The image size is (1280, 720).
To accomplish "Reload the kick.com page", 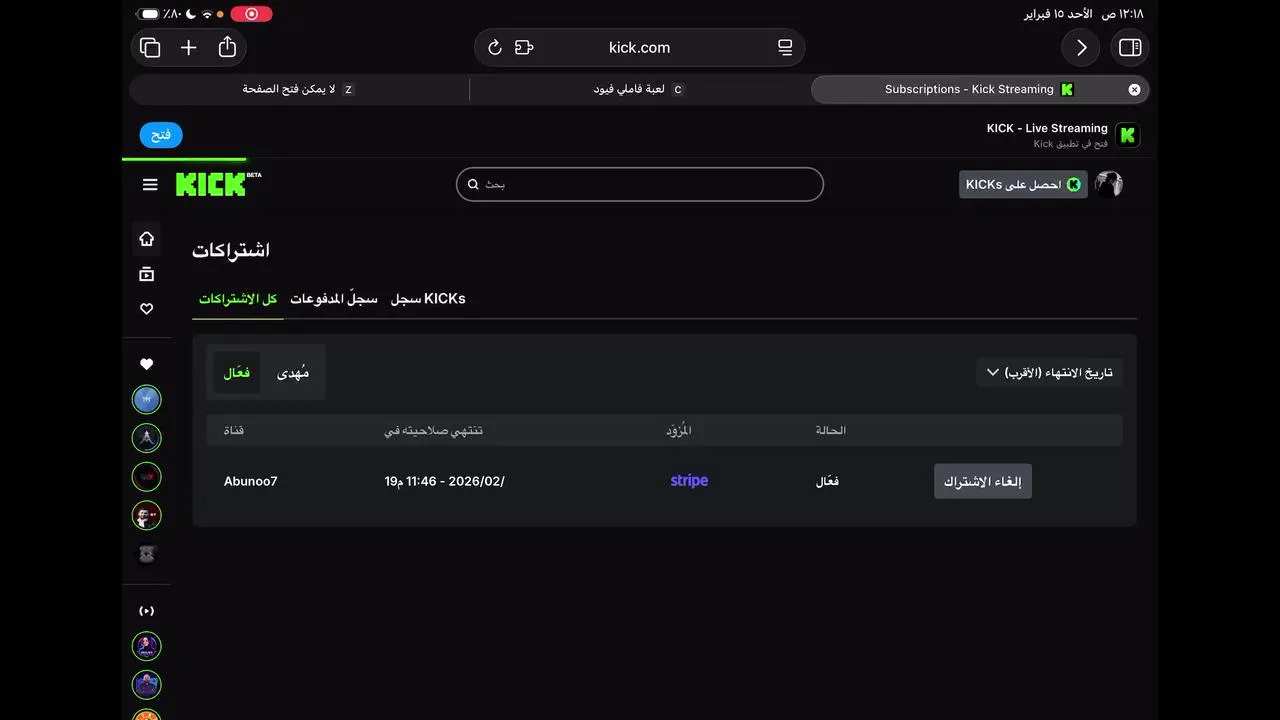I will point(494,48).
